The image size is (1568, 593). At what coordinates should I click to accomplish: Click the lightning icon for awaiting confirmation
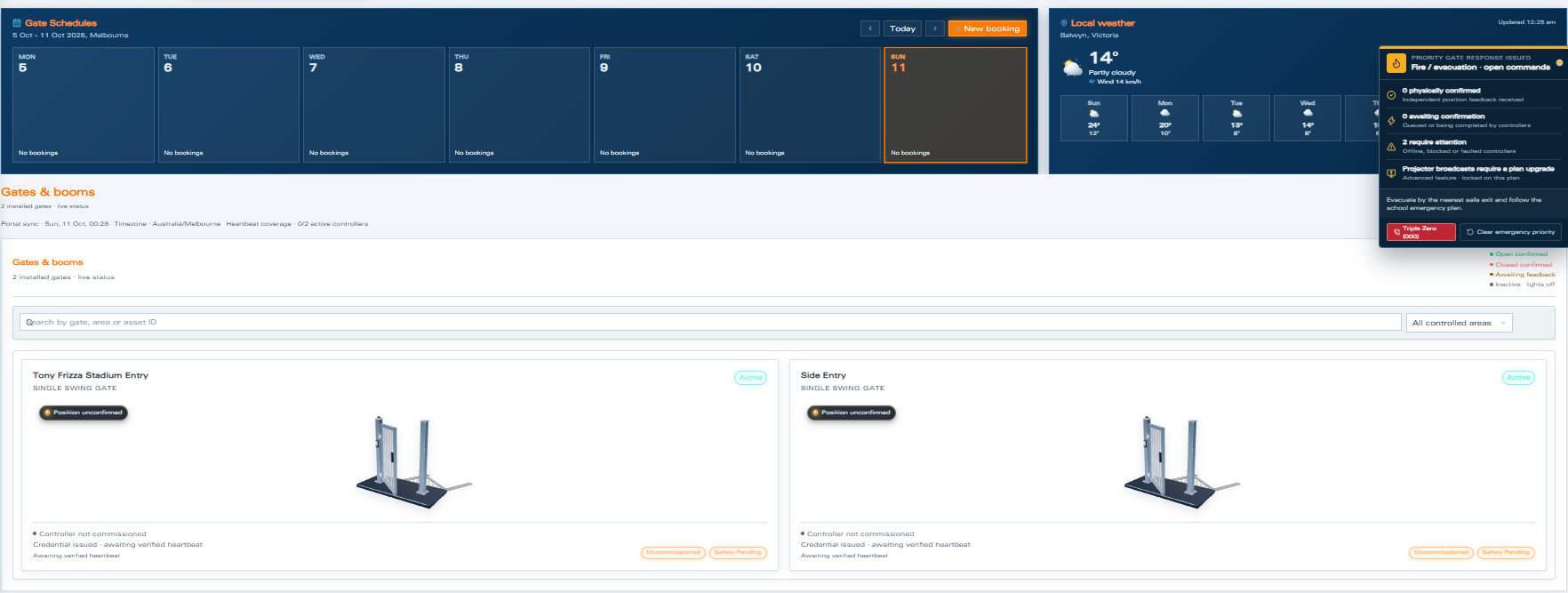coord(1391,121)
